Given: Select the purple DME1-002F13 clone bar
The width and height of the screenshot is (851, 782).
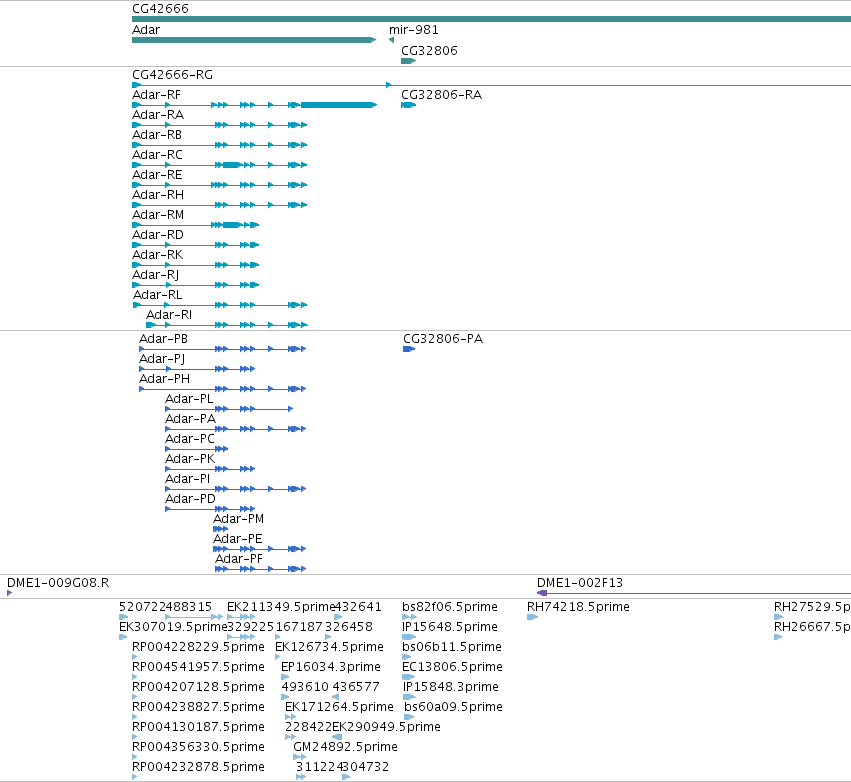Looking at the screenshot, I should tap(694, 593).
